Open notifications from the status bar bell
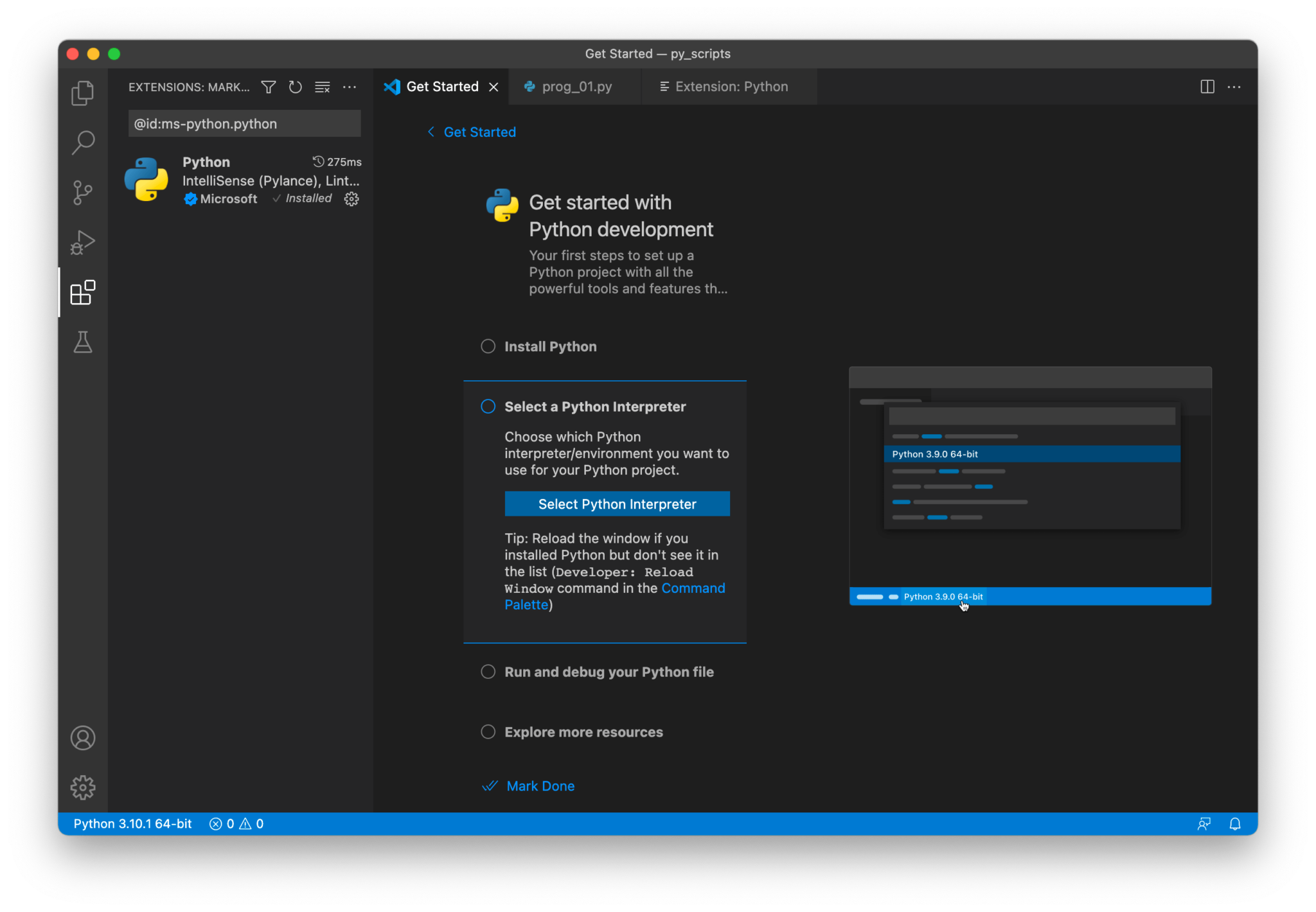The height and width of the screenshot is (912, 1316). [1236, 824]
